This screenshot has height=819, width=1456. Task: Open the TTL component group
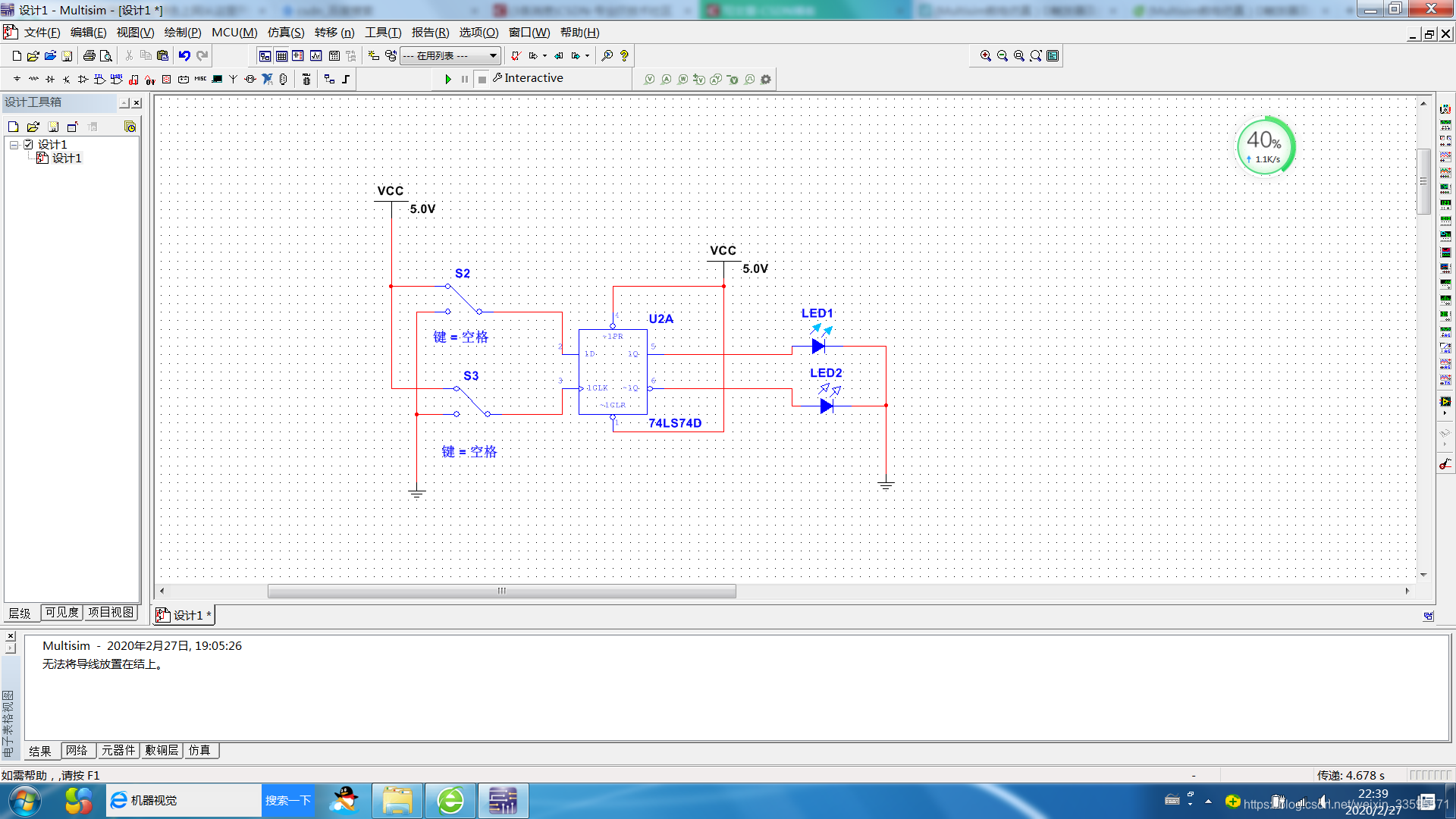point(100,79)
